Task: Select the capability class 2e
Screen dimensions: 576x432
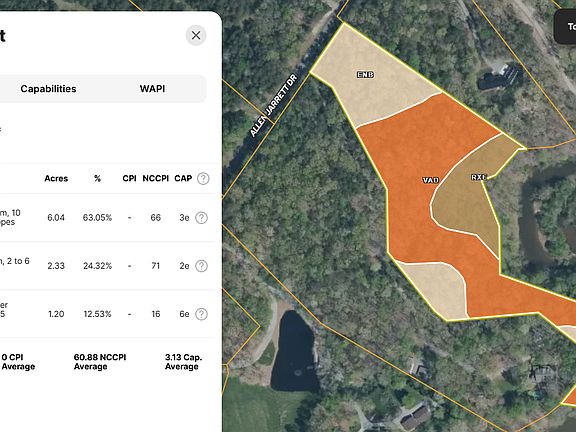Action: [184, 266]
